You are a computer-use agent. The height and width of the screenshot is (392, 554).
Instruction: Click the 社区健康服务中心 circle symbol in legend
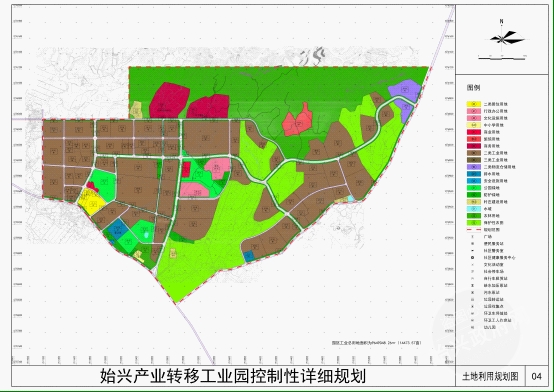473,258
